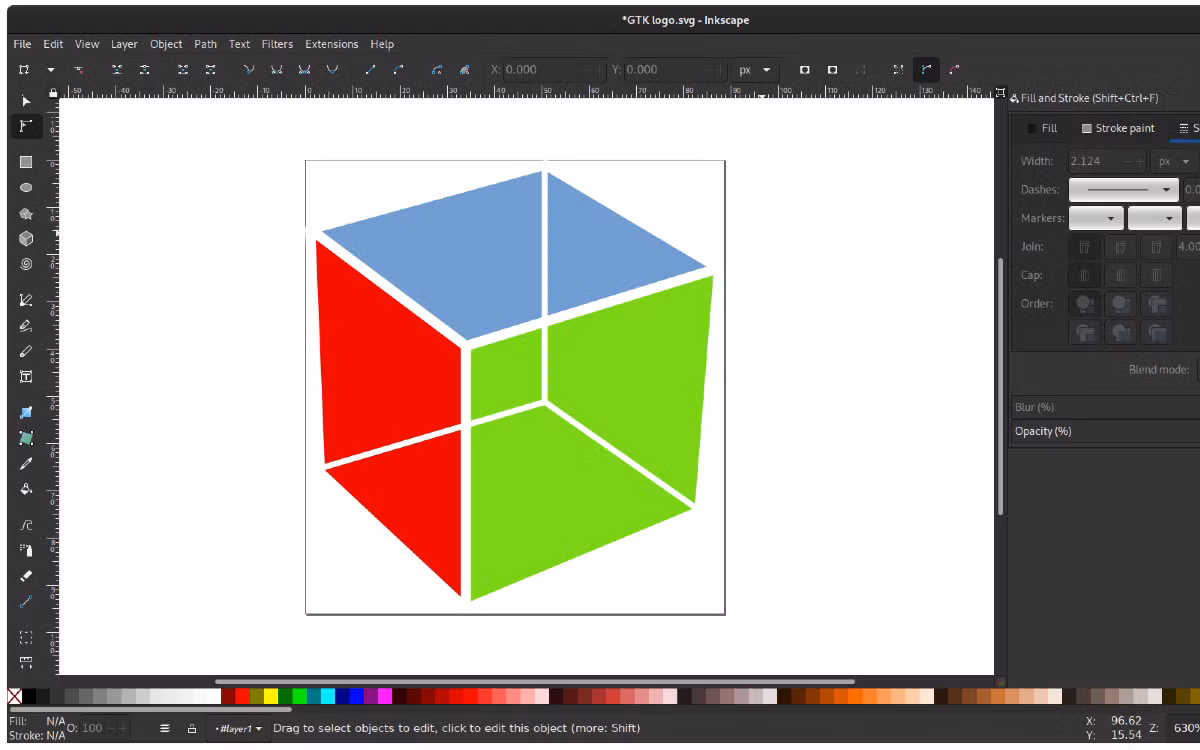Choose the Text tool
1200x750 pixels.
26,377
